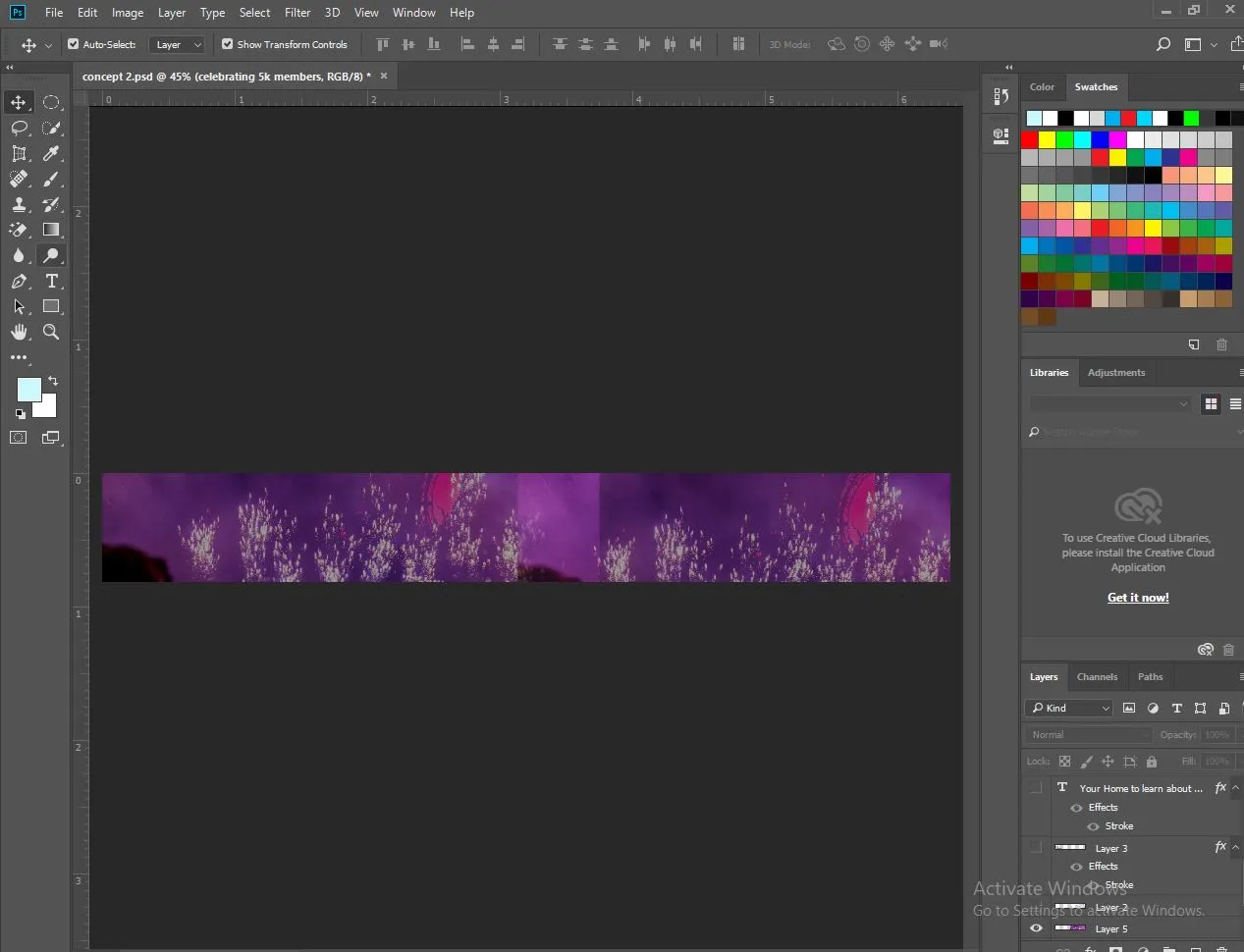The height and width of the screenshot is (952, 1244).
Task: Pick the Eyedropper tool
Action: (51, 153)
